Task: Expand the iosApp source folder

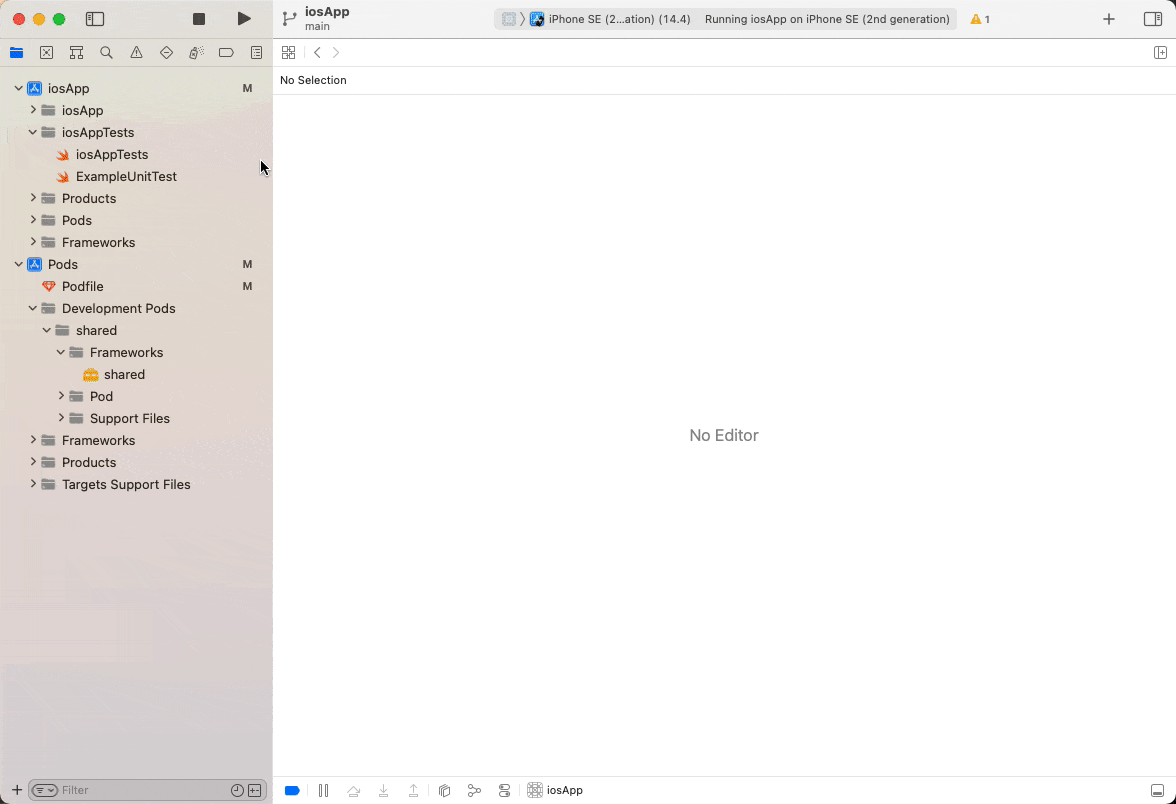Action: (33, 110)
